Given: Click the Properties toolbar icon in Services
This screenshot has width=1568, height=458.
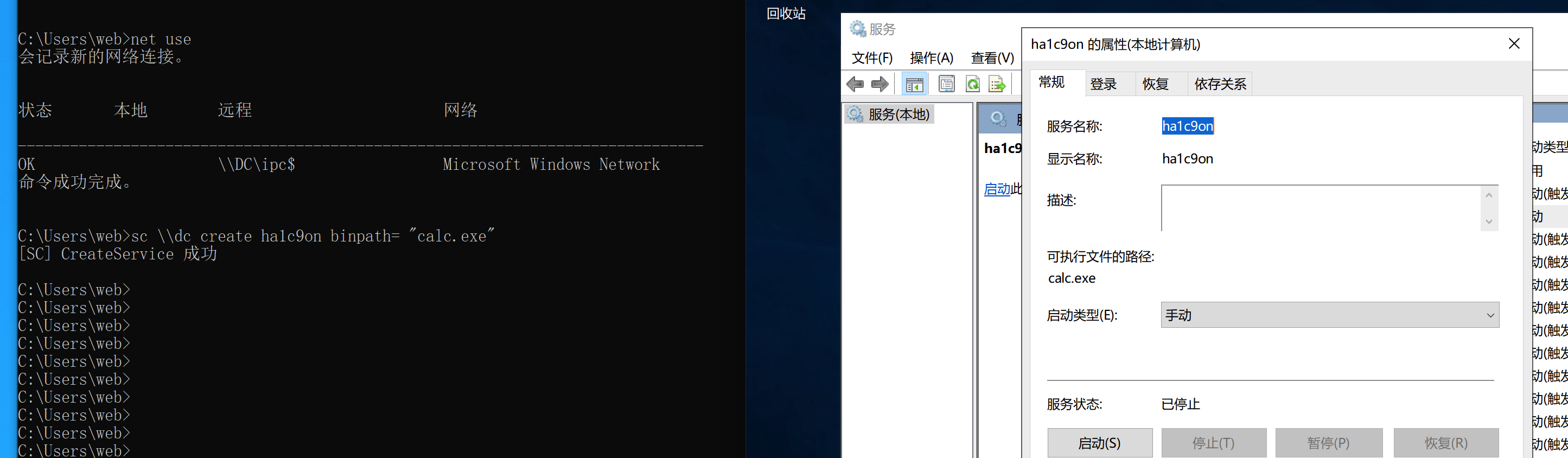Looking at the screenshot, I should (x=947, y=84).
